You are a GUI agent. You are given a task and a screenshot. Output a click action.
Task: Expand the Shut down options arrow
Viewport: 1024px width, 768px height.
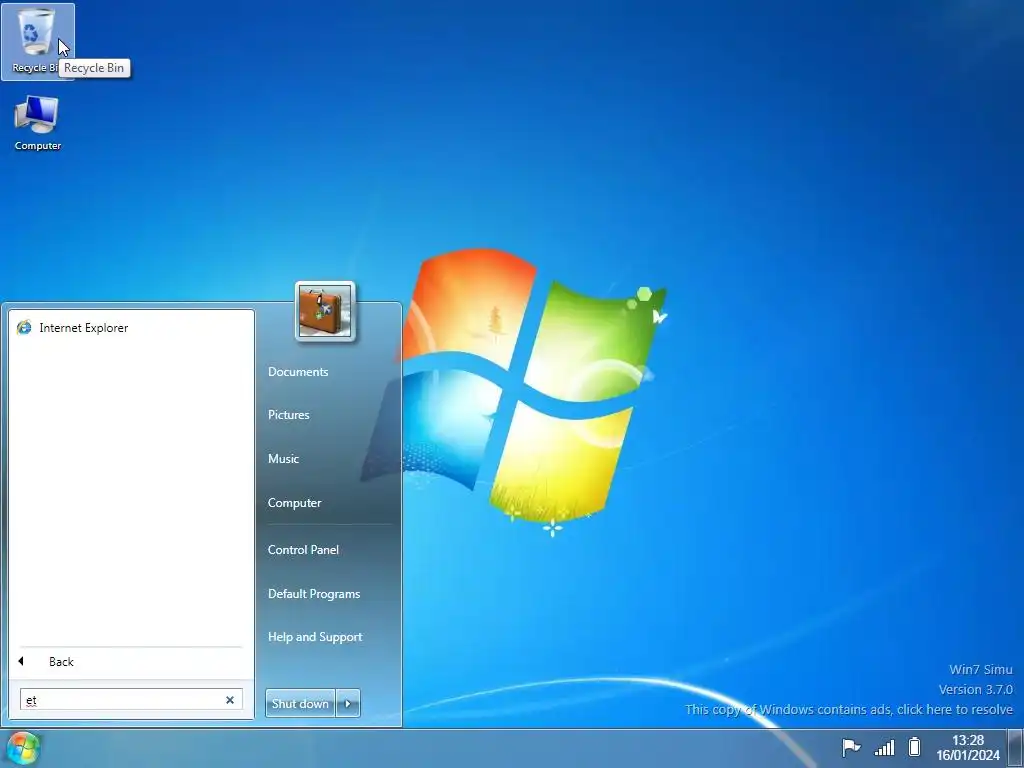[348, 703]
